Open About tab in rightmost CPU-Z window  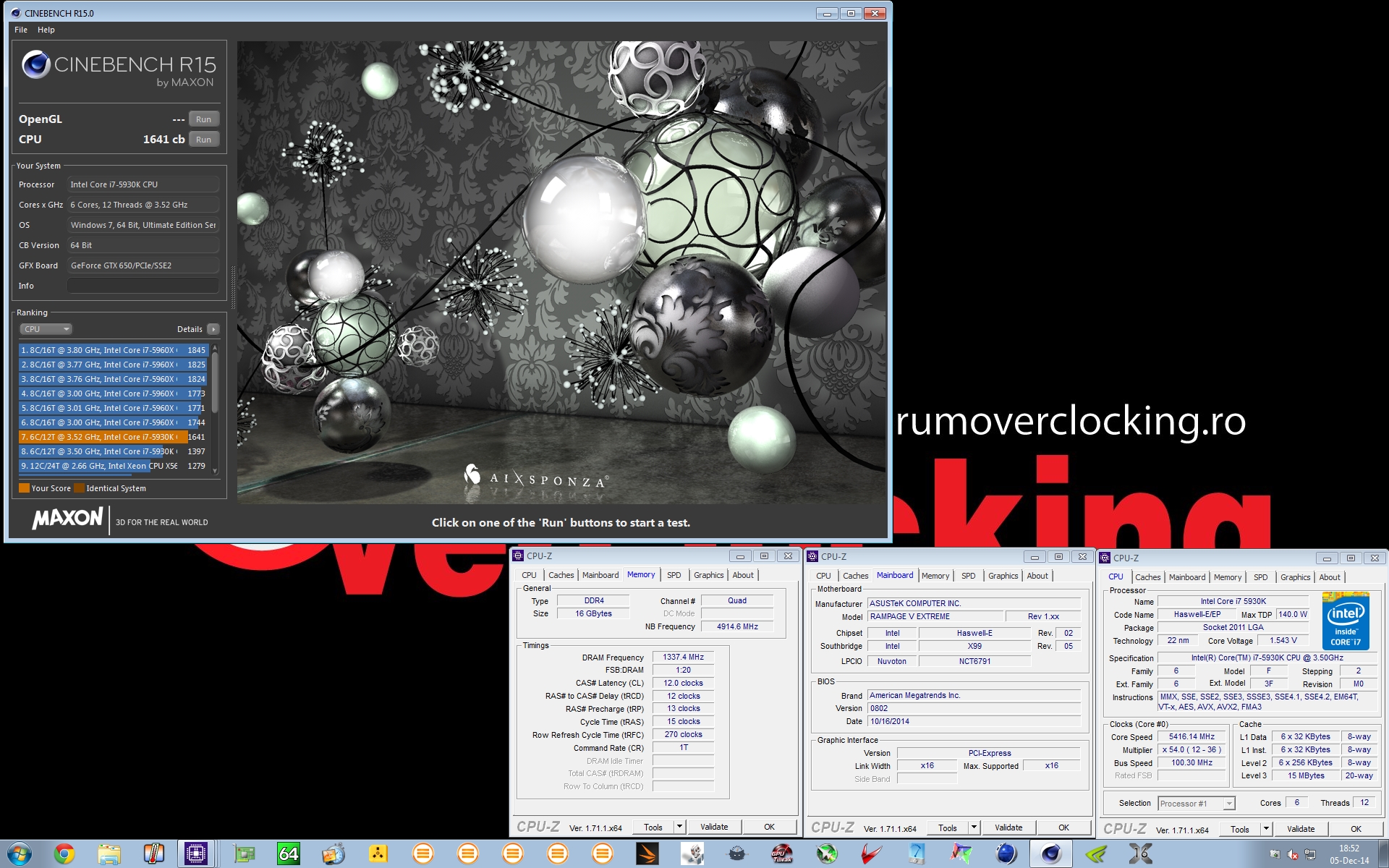[1330, 577]
